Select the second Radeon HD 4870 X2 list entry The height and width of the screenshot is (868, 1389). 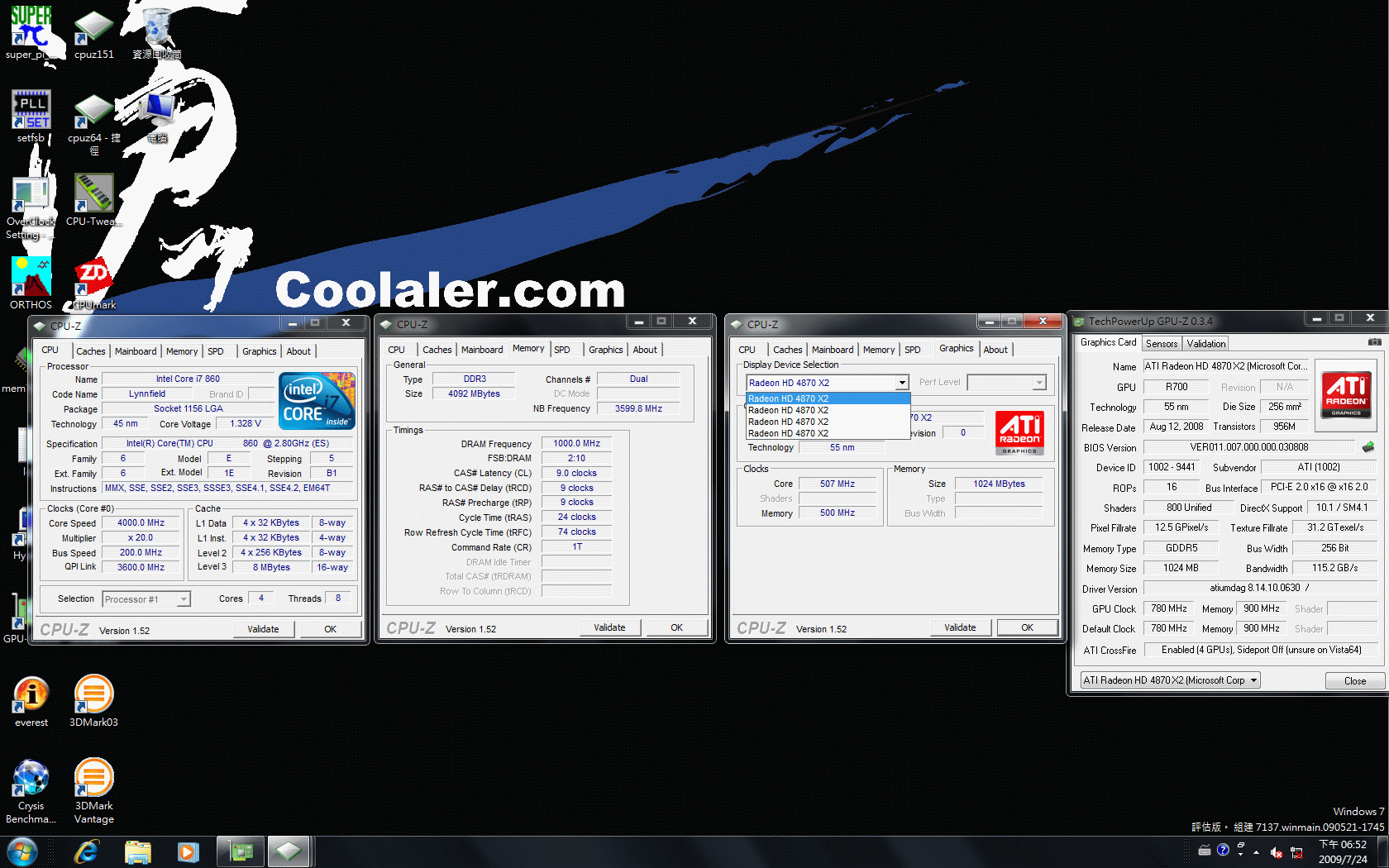[790, 410]
